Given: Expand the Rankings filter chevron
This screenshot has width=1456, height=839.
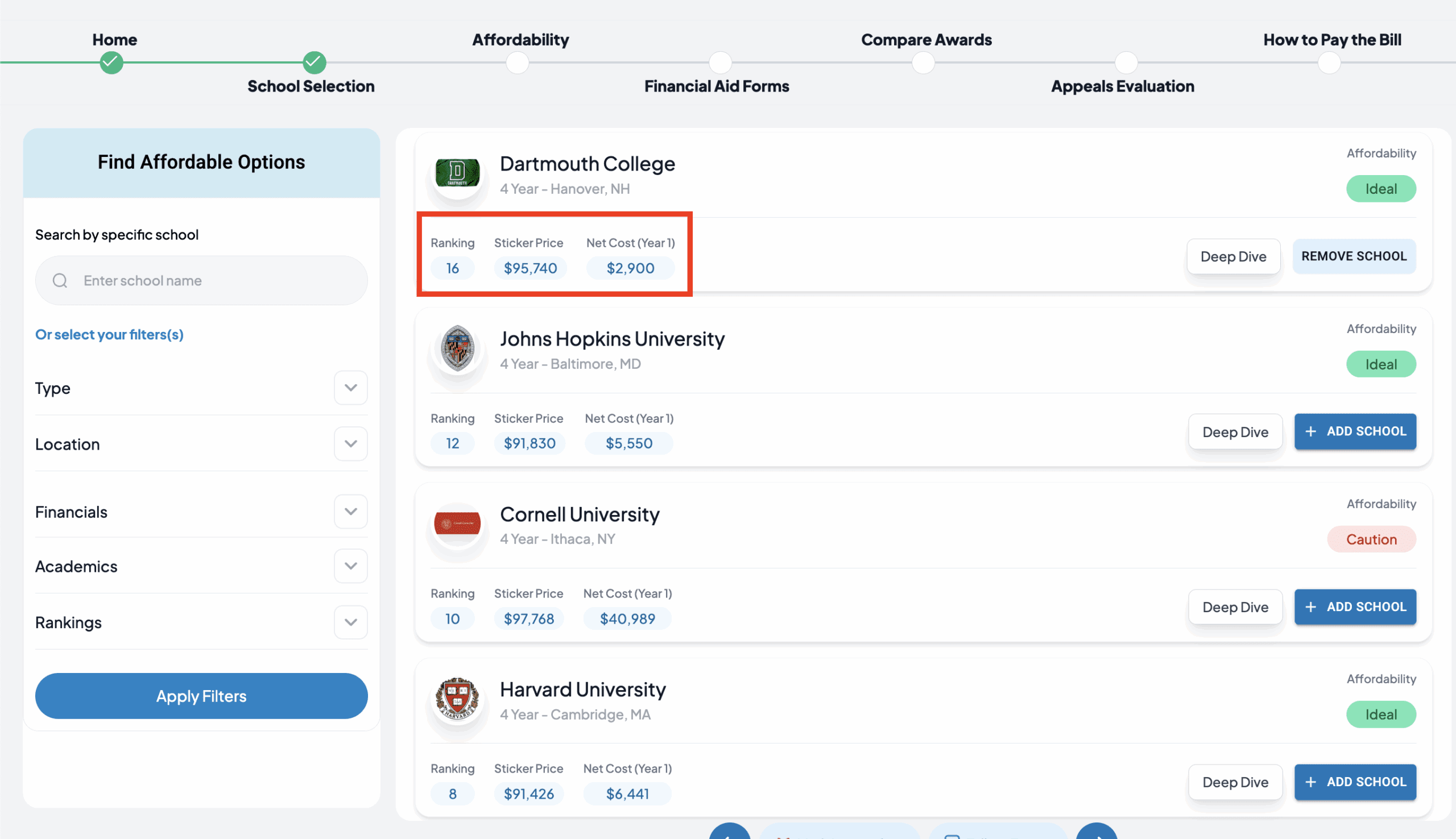Looking at the screenshot, I should 350,622.
